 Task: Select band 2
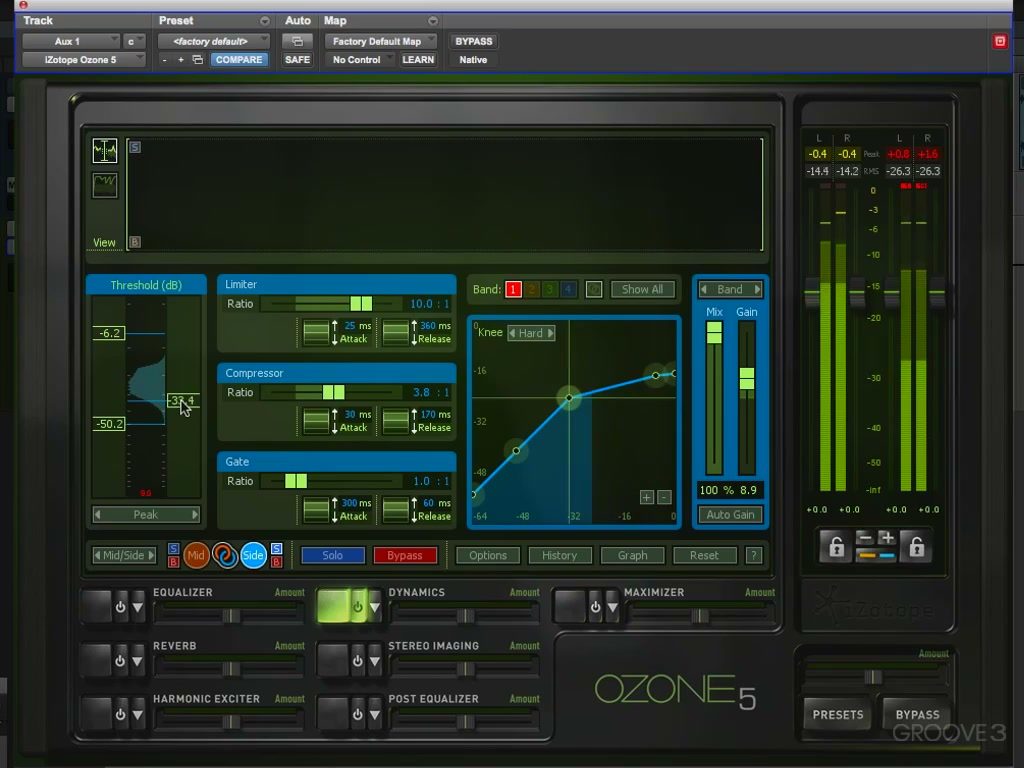point(532,289)
